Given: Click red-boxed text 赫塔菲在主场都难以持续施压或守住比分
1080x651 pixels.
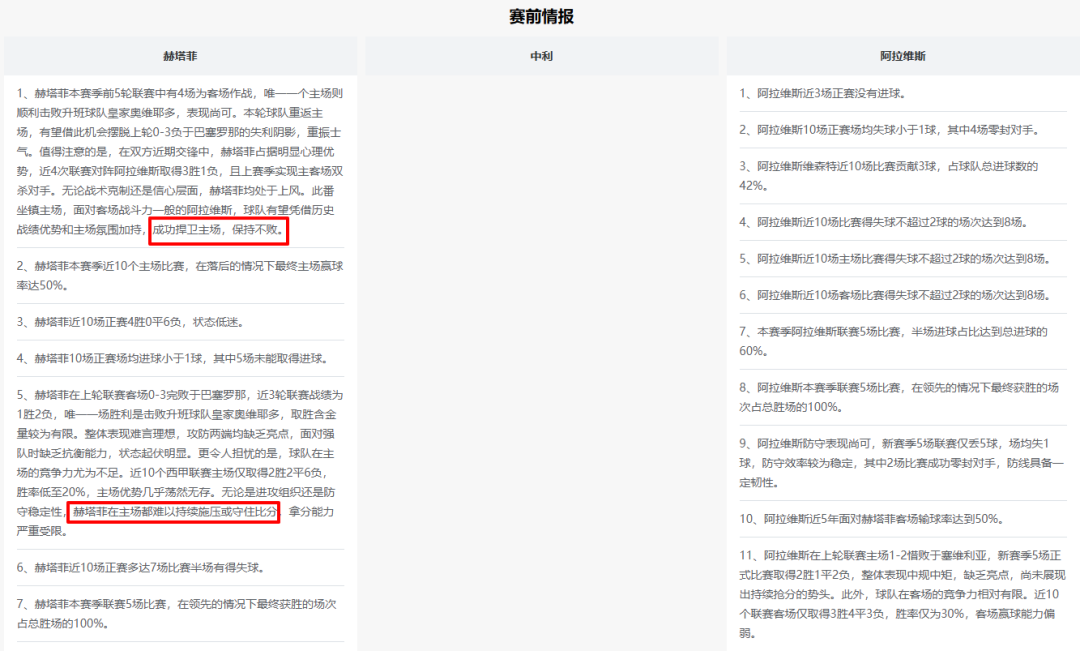Looking at the screenshot, I should pos(174,511).
